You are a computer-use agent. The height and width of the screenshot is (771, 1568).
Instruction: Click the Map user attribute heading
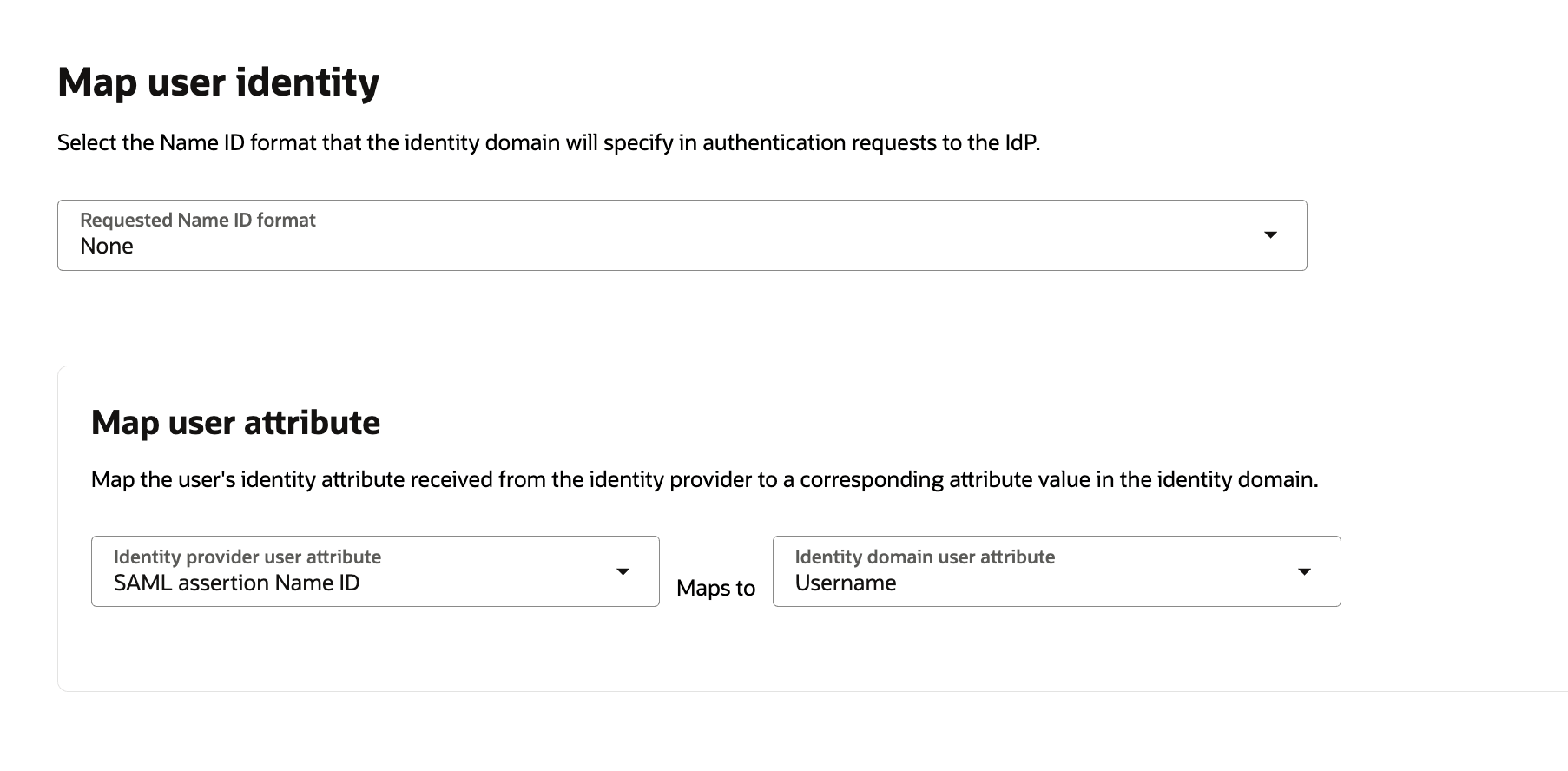234,423
